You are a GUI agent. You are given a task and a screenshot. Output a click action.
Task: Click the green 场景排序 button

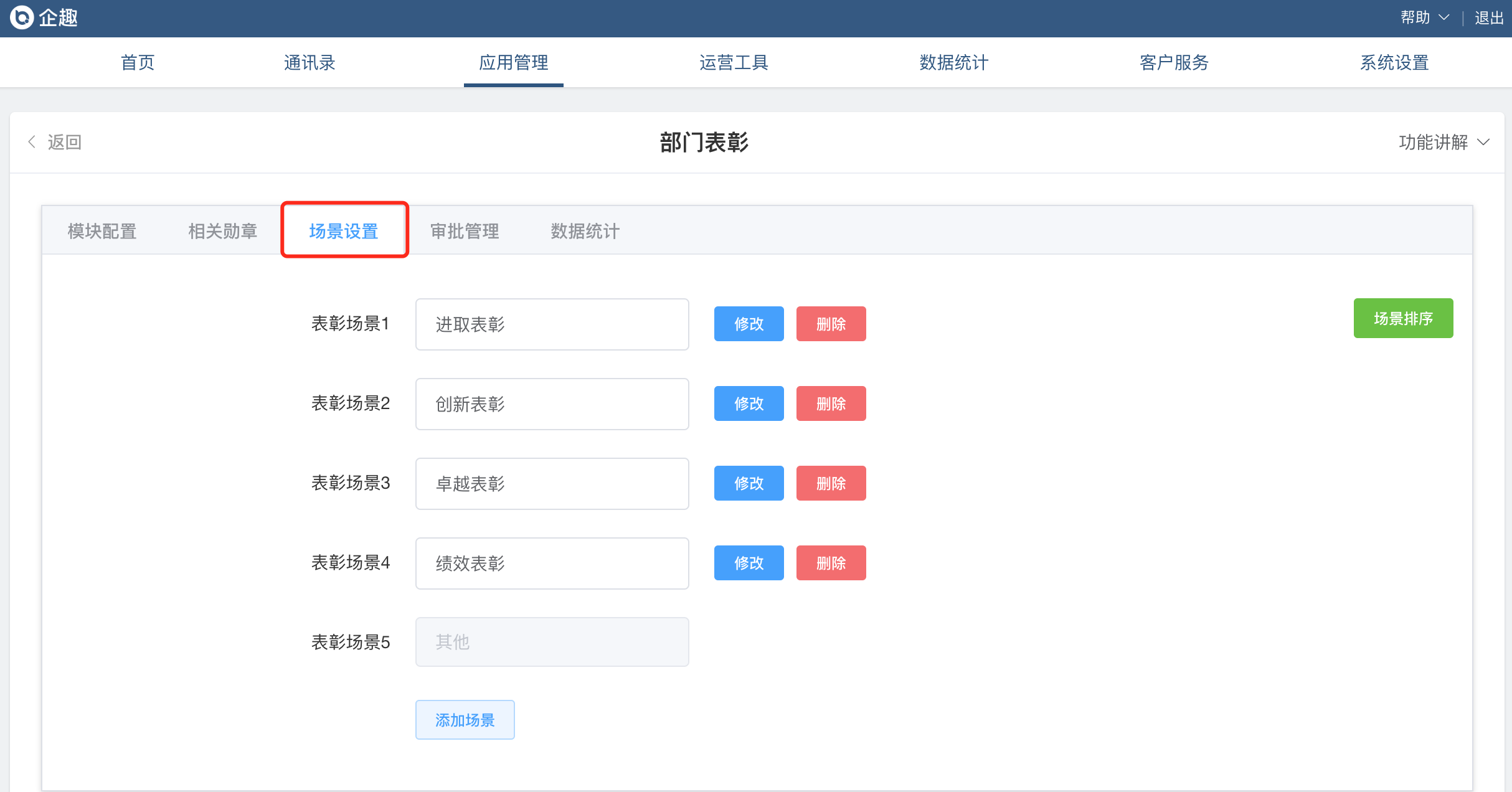[x=1403, y=318]
